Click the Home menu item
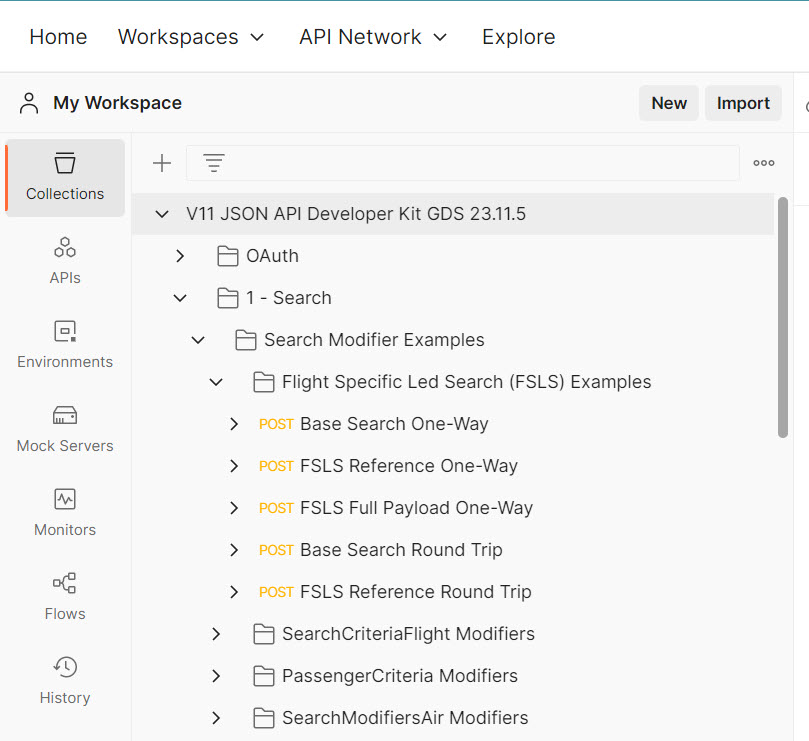809x741 pixels. 58,37
